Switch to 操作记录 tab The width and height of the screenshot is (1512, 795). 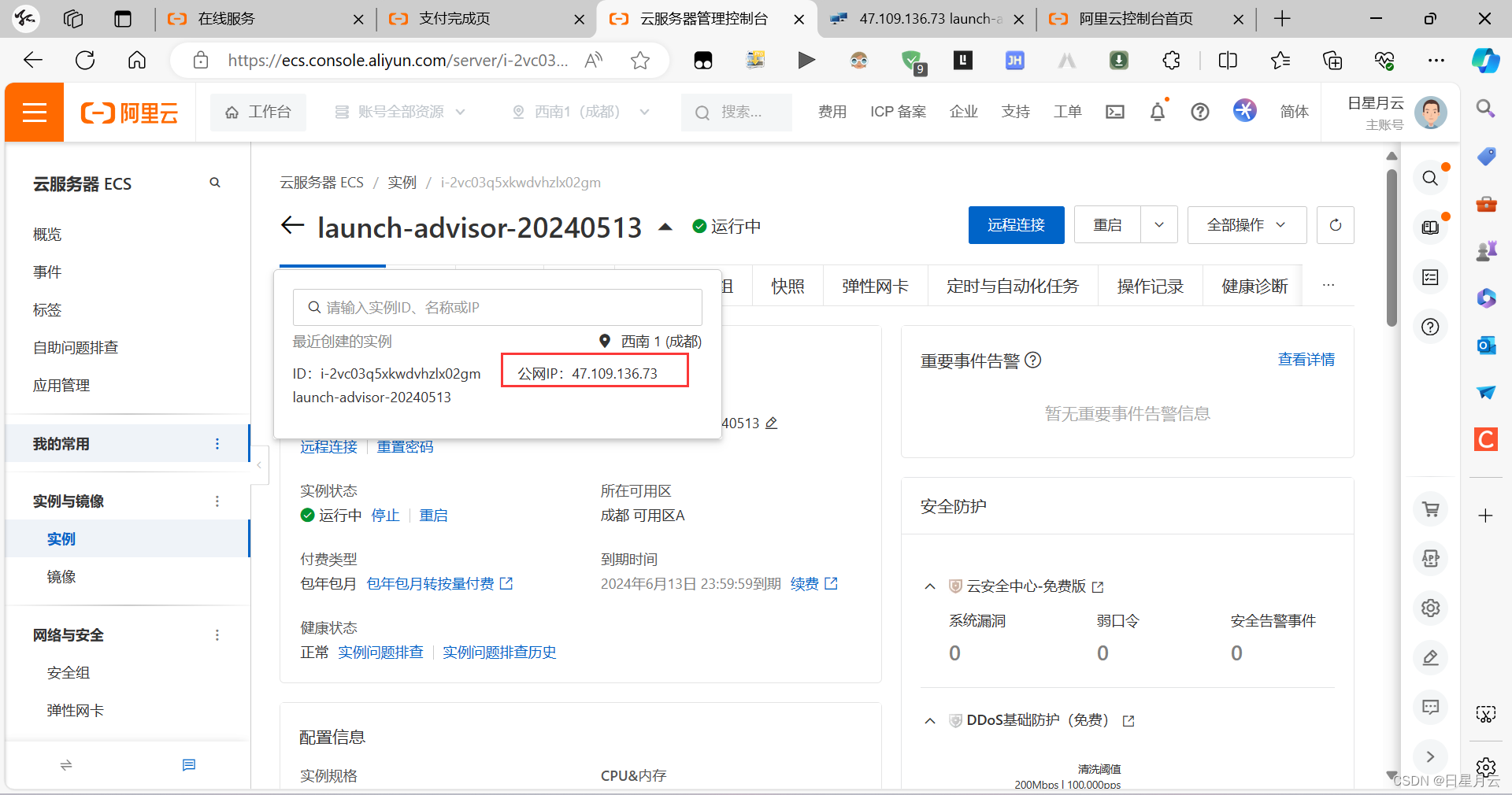[1151, 287]
